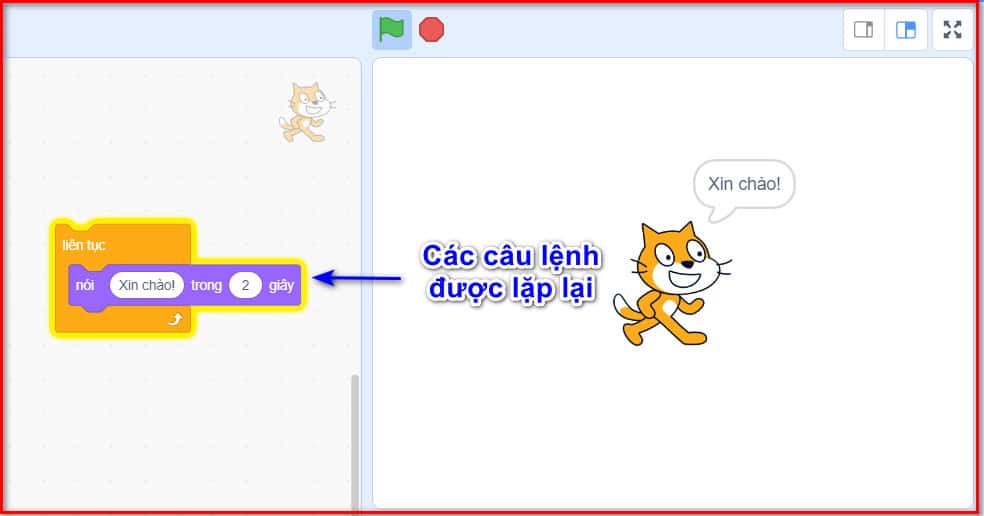
Task: Click the green flag to run
Action: click(392, 30)
